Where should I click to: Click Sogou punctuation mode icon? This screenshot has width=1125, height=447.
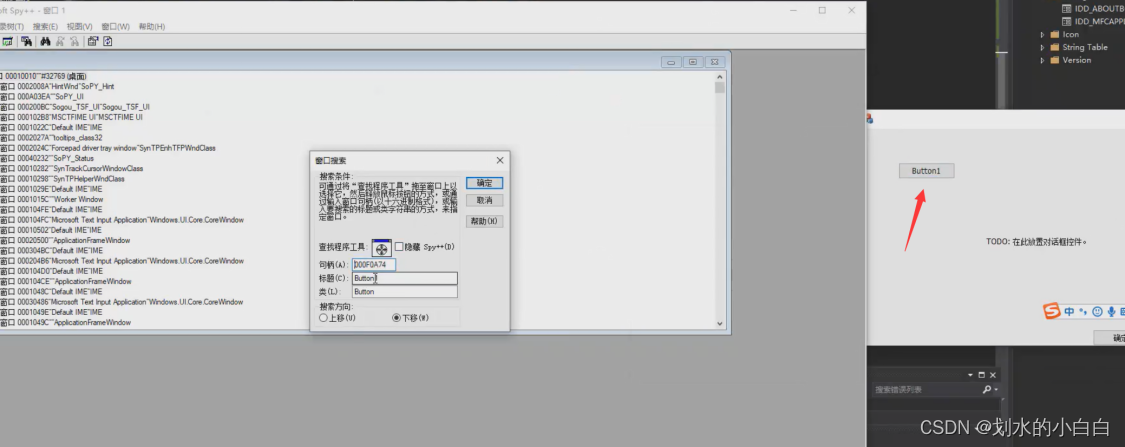point(1083,311)
